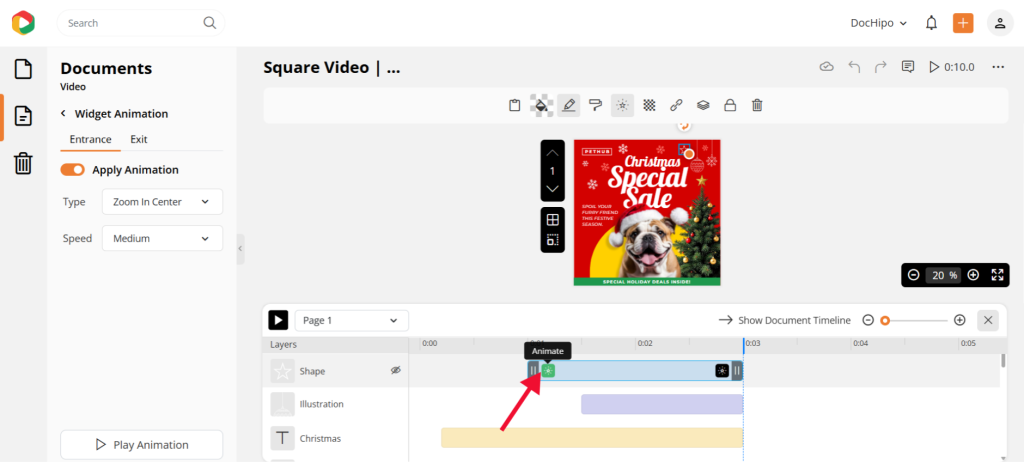Go back from Widget Animation
Screen dimensions: 1024x463
[x=63, y=114]
